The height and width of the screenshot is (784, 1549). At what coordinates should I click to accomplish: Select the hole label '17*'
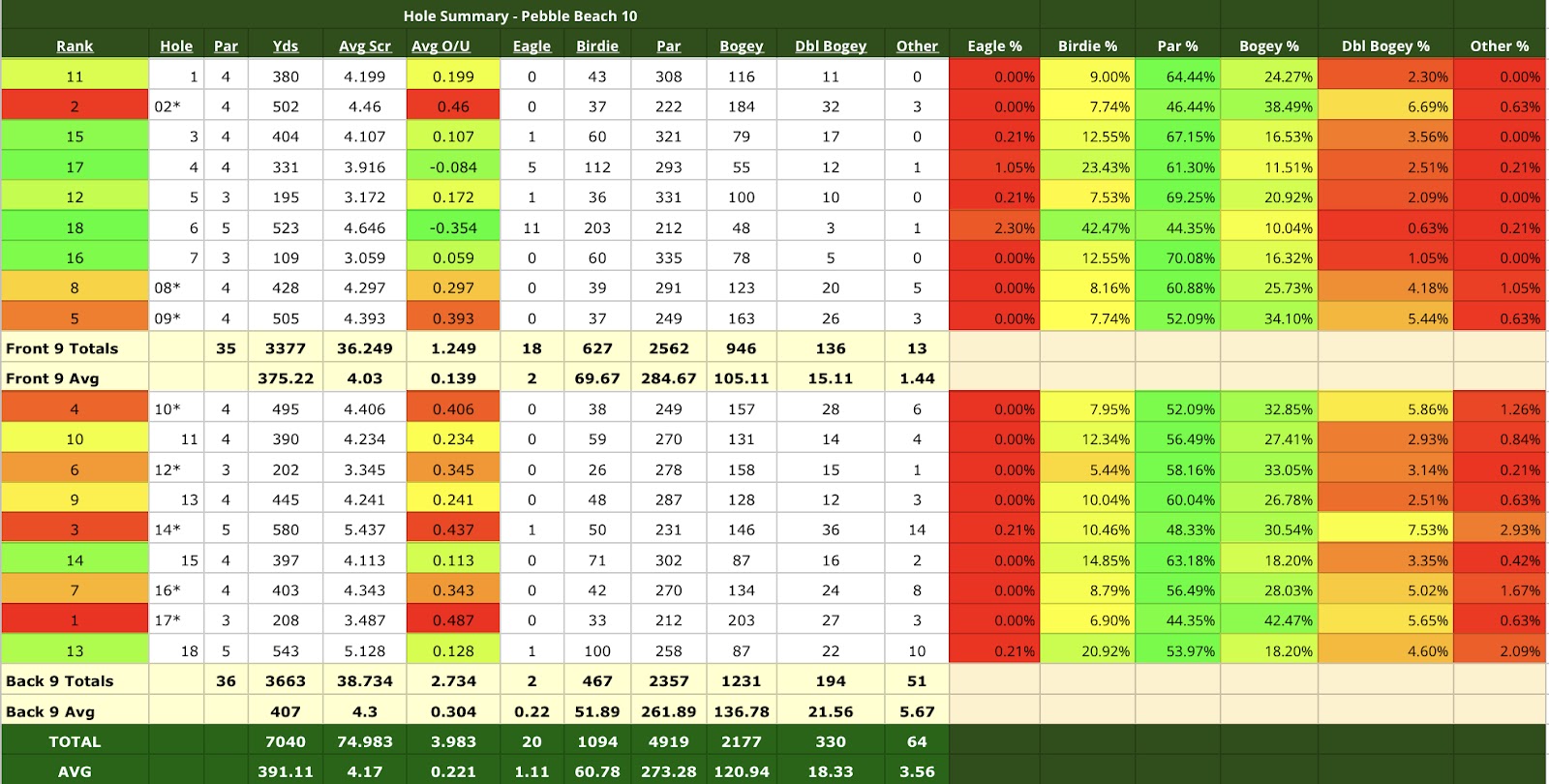tap(167, 620)
